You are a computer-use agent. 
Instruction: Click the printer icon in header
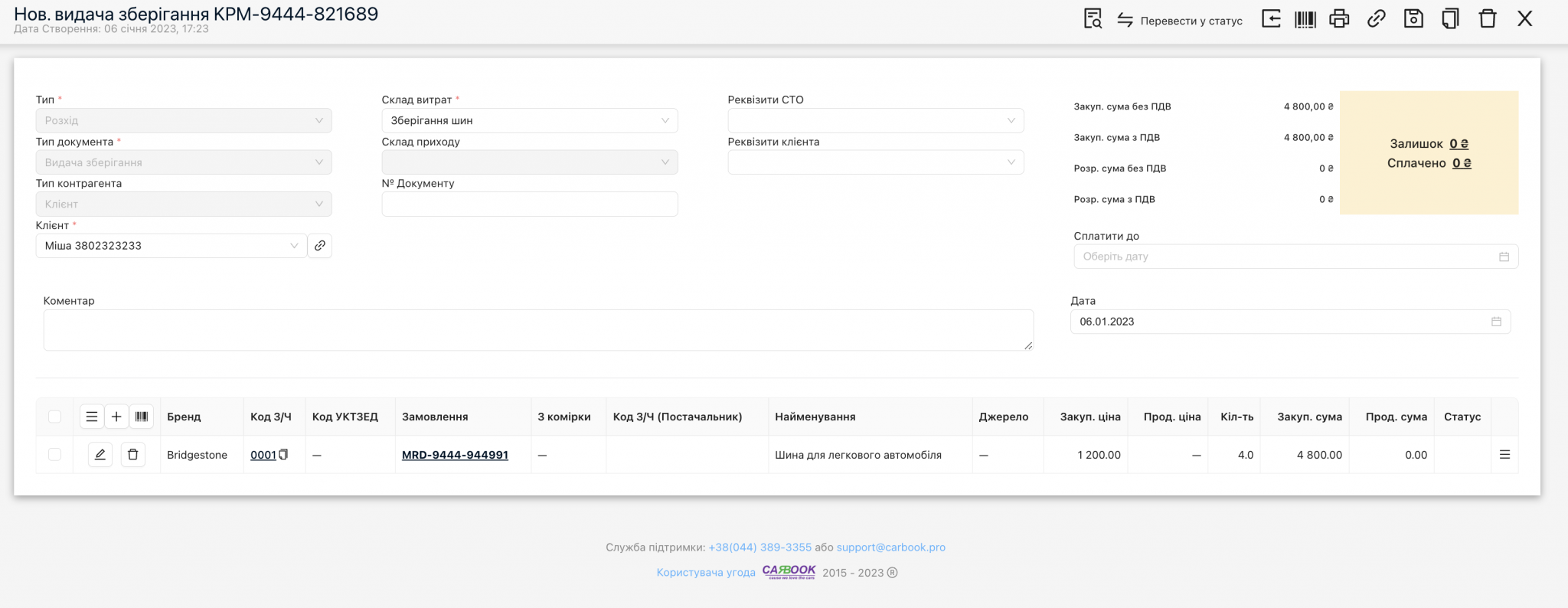[x=1339, y=19]
